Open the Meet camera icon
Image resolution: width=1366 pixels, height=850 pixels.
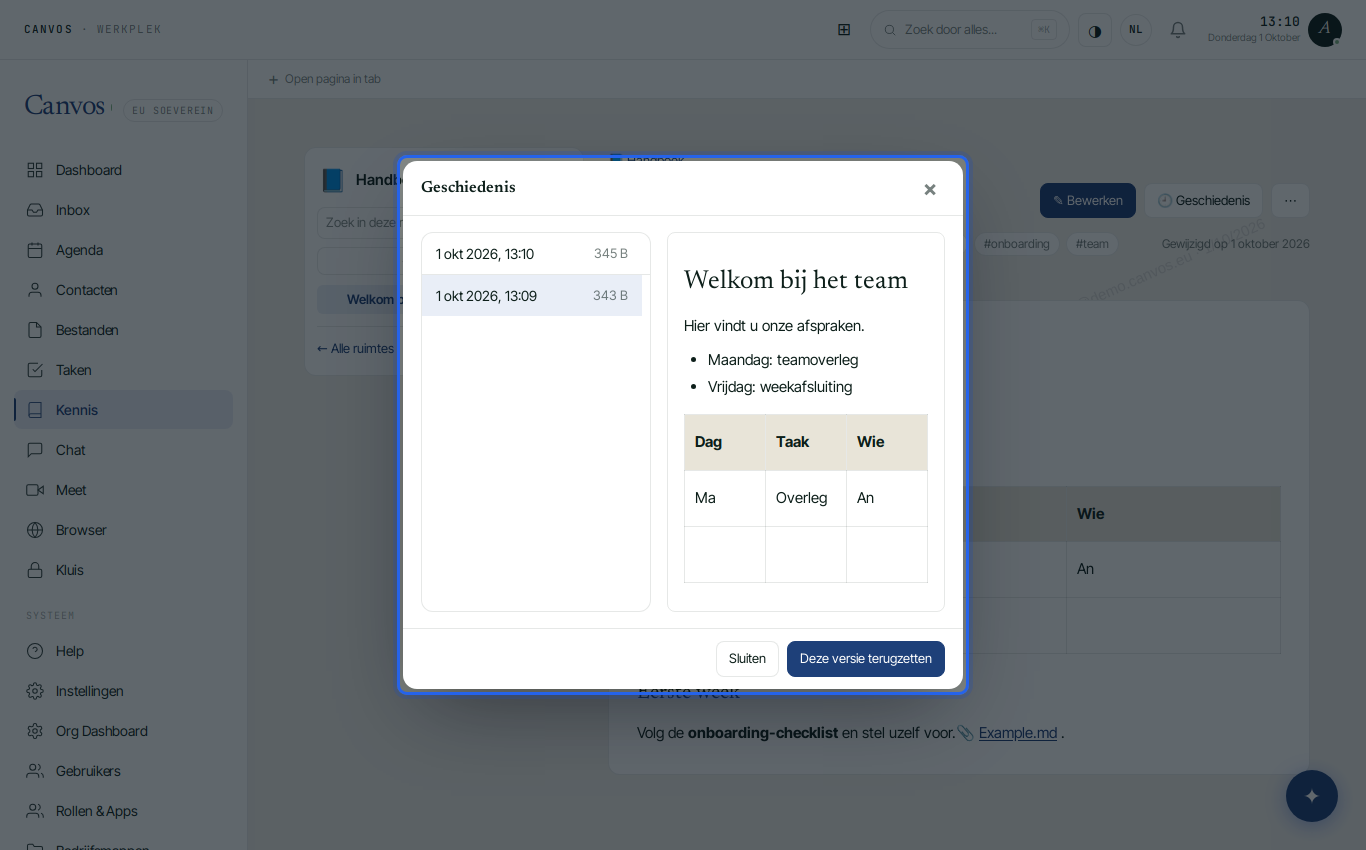35,490
